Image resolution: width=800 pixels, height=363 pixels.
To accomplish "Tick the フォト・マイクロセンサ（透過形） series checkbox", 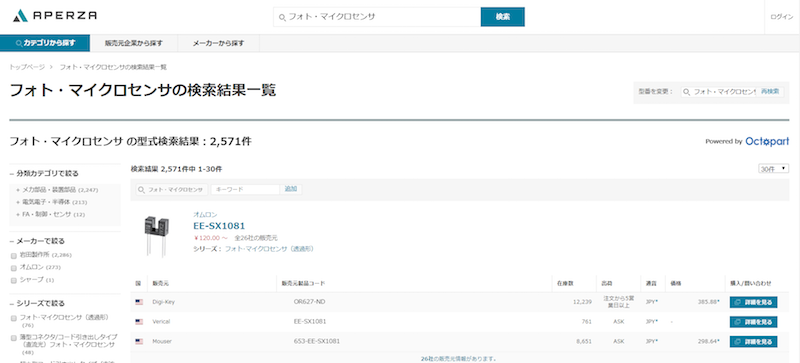I will click(x=14, y=318).
